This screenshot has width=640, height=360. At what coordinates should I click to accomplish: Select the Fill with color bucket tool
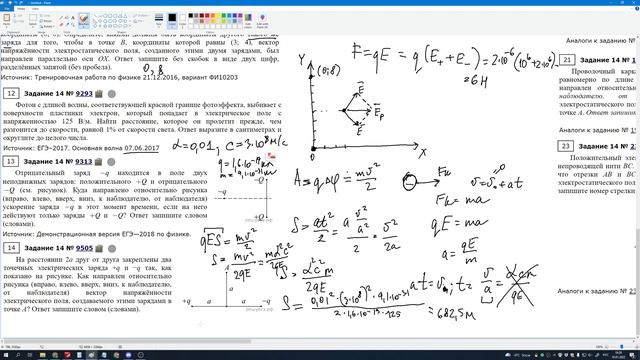67,18
